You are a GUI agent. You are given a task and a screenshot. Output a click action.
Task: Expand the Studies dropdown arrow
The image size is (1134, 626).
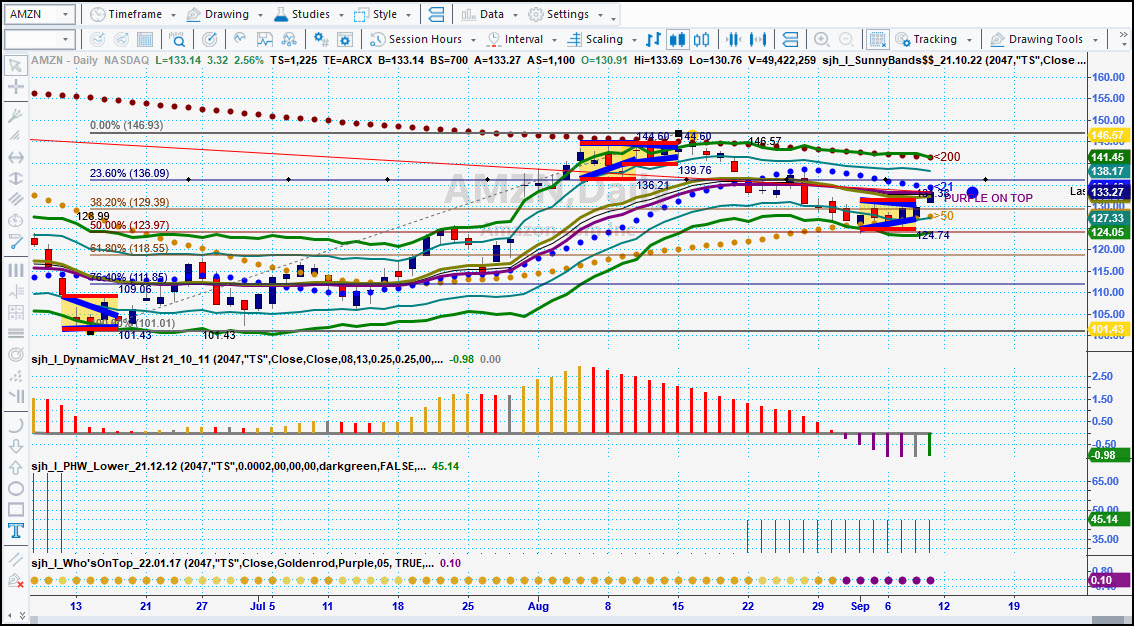click(x=340, y=15)
